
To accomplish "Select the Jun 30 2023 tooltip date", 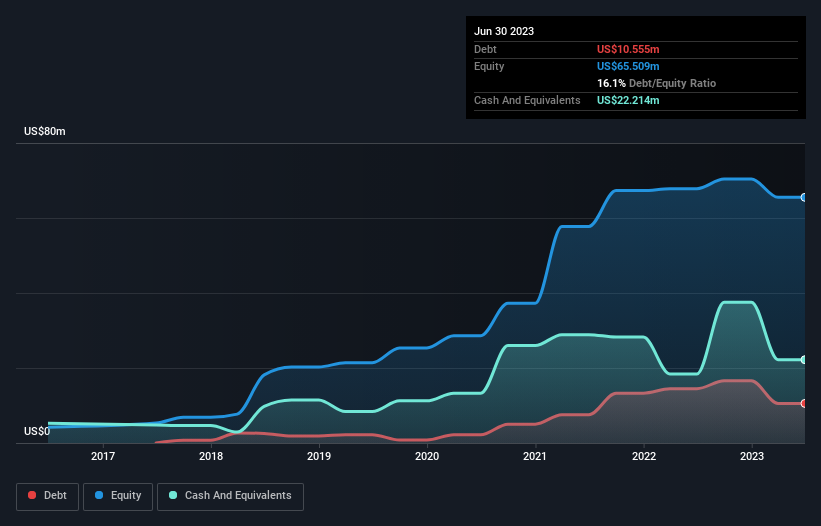I will pos(504,31).
